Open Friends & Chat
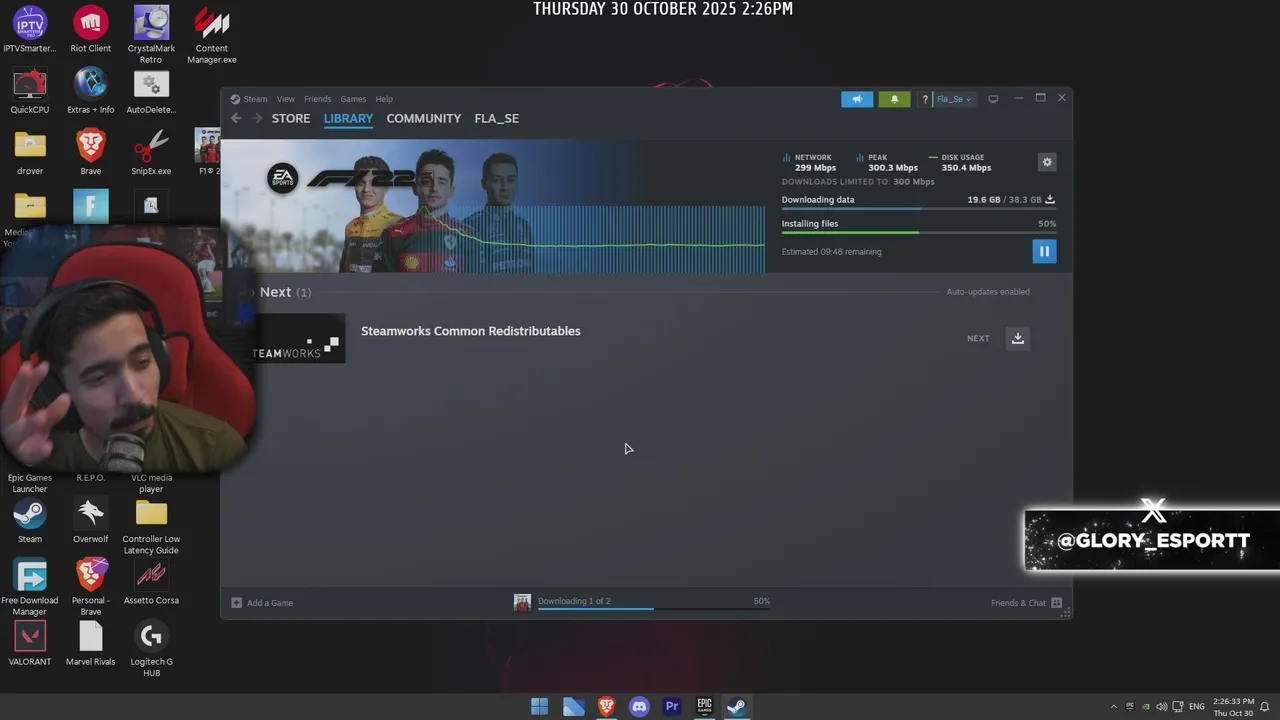 pos(1018,603)
